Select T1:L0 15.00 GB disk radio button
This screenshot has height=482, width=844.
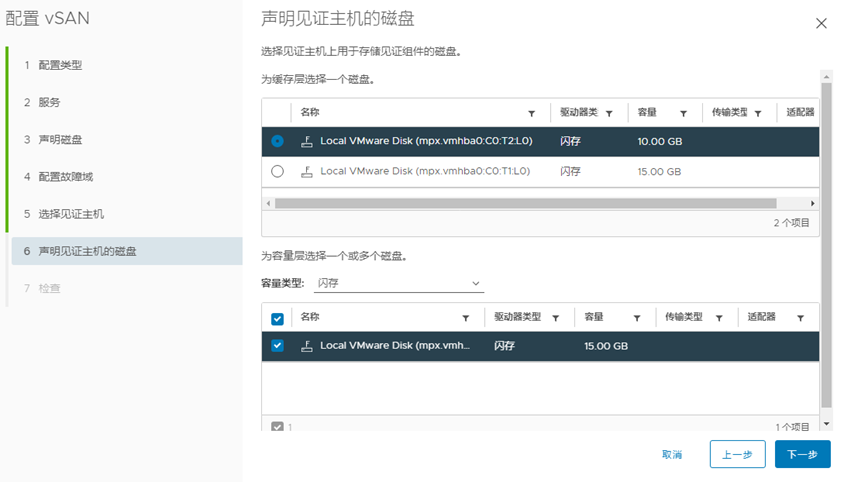277,171
